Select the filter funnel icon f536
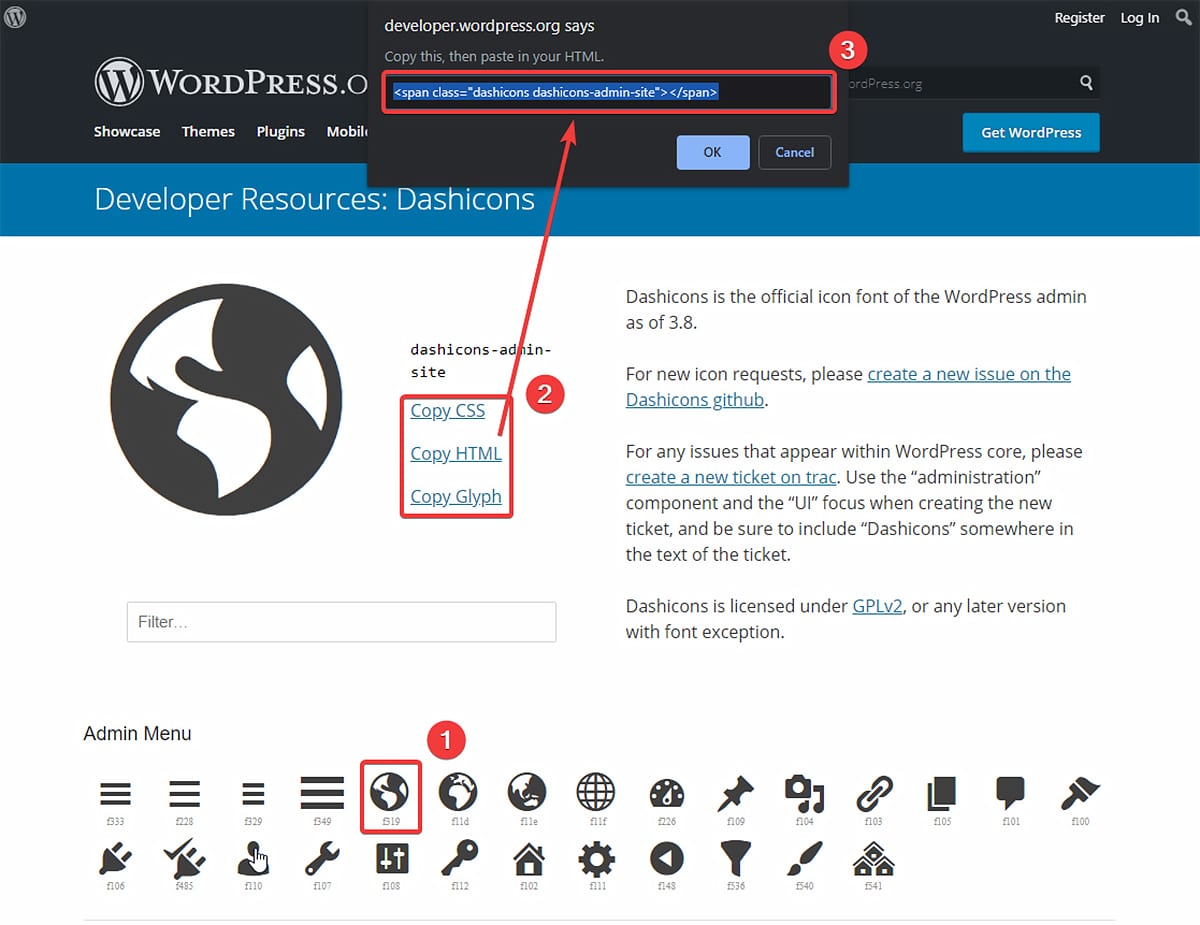Image resolution: width=1200 pixels, height=925 pixels. coord(736,859)
